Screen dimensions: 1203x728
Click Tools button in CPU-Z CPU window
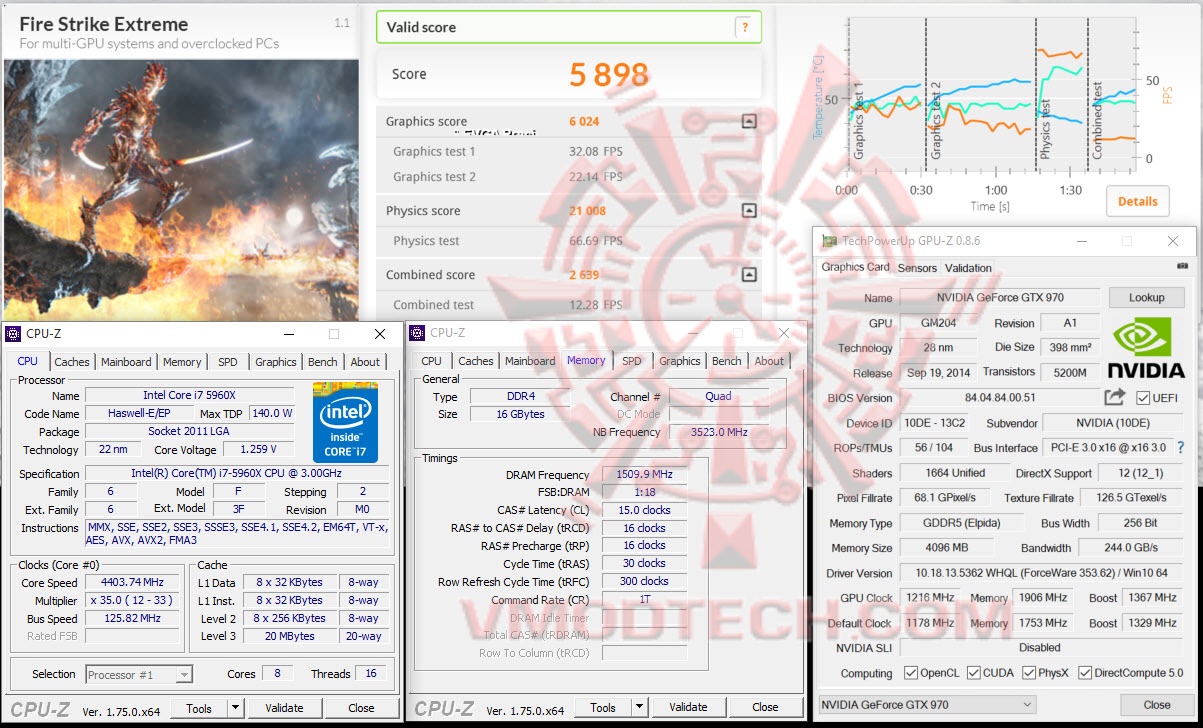[199, 708]
